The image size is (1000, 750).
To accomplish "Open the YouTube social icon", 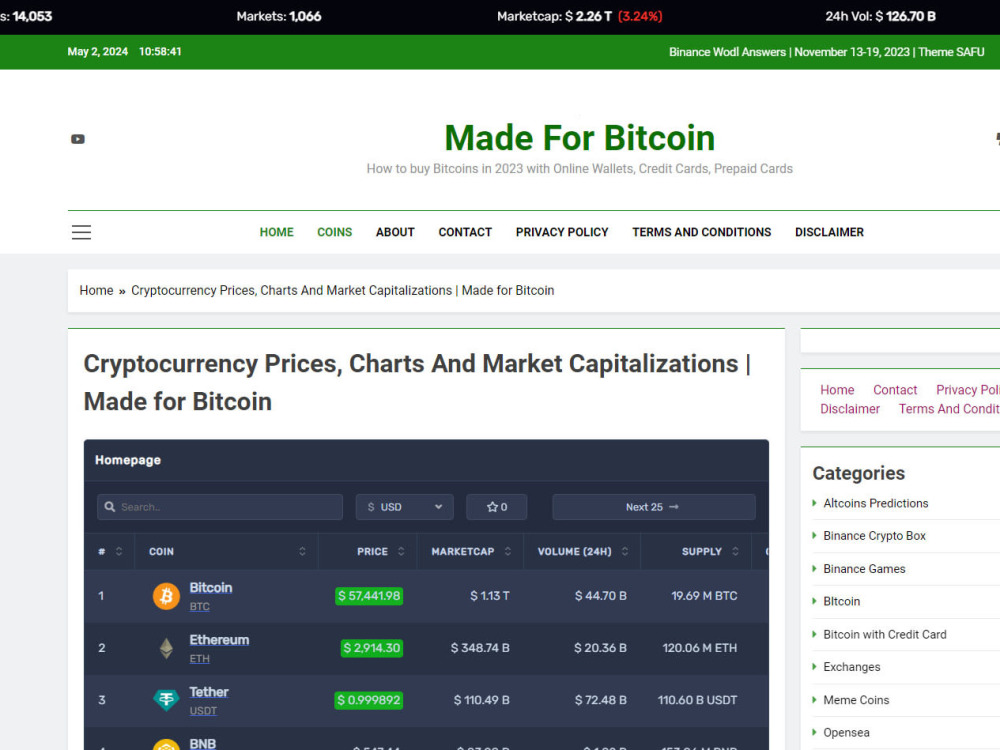I will click(78, 139).
